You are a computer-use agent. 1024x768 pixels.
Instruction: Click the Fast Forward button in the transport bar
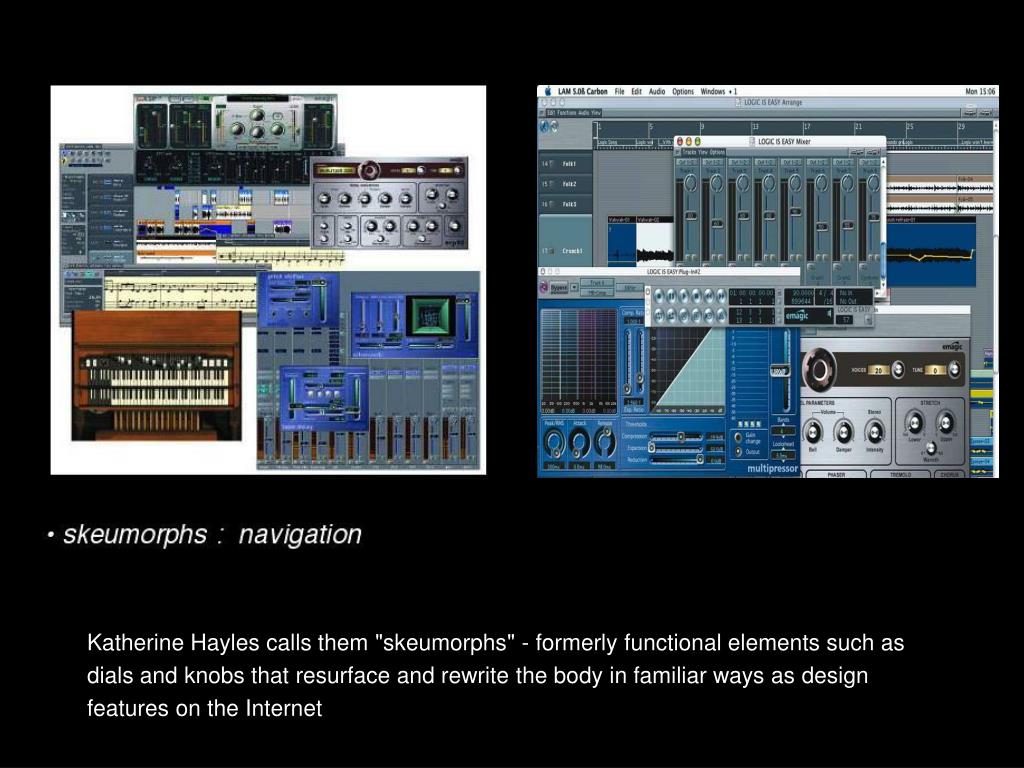point(720,295)
